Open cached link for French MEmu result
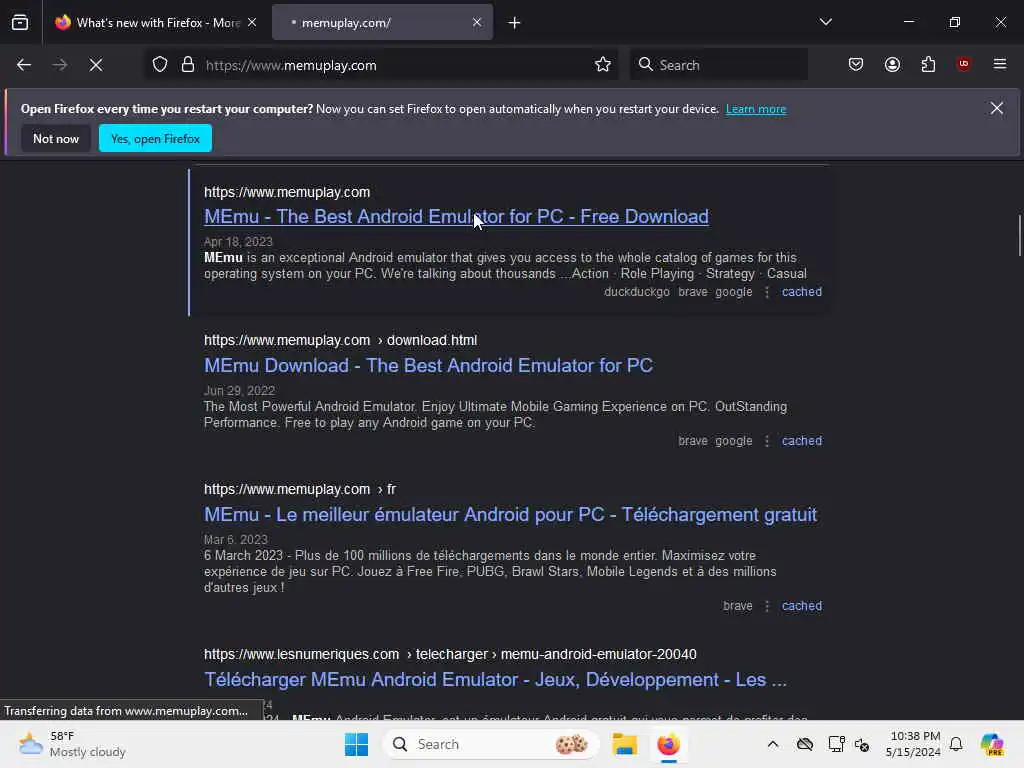The width and height of the screenshot is (1024, 768). point(801,606)
